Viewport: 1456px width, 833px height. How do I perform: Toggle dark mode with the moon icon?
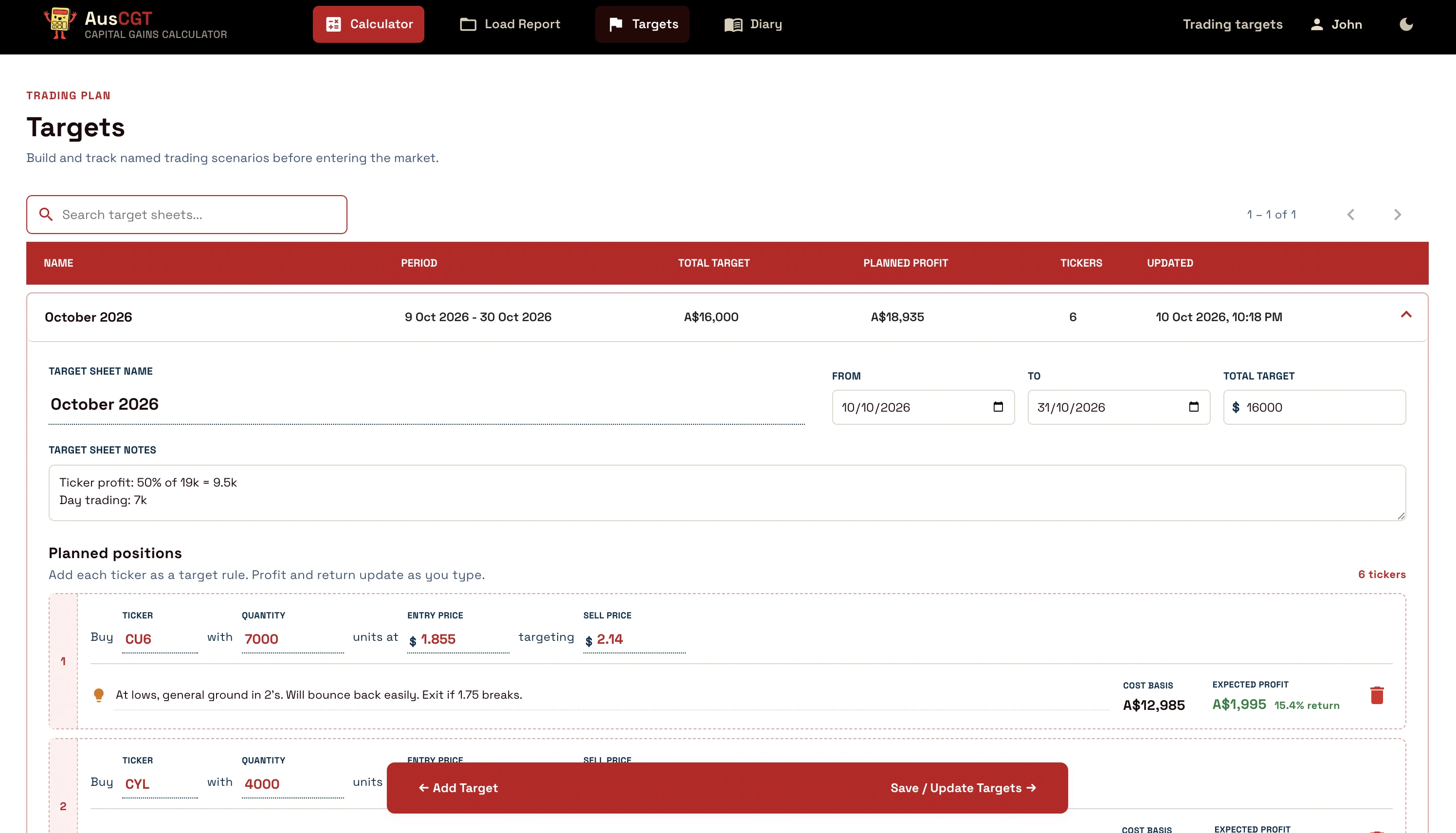[x=1406, y=24]
